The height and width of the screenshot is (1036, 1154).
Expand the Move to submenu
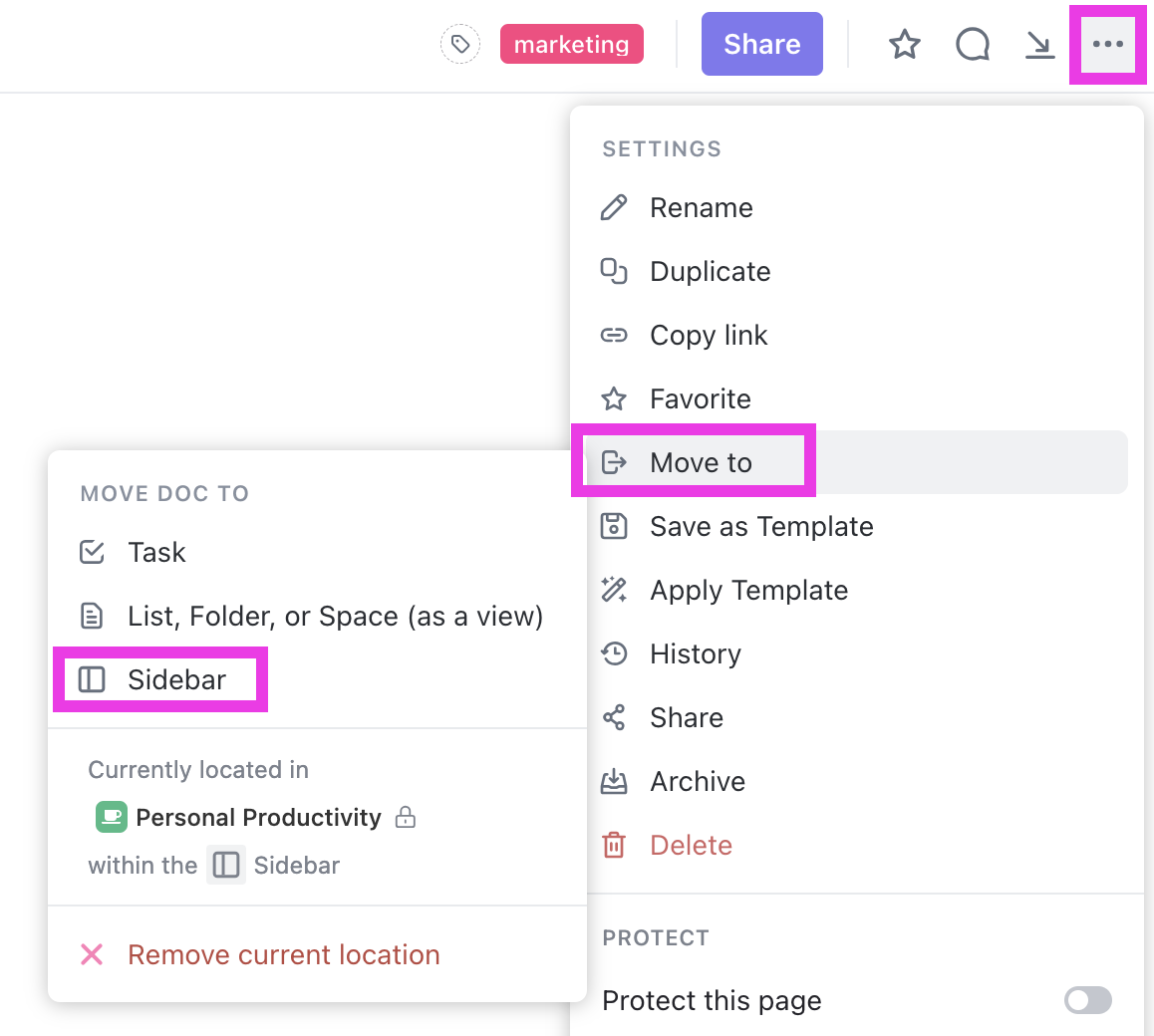click(x=701, y=463)
